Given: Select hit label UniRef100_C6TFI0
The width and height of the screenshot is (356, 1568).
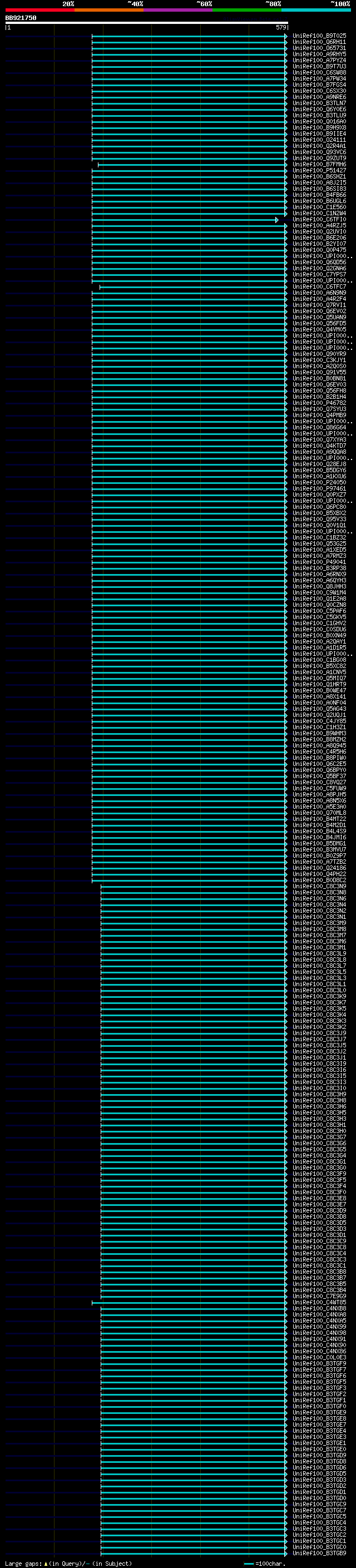Looking at the screenshot, I should pyautogui.click(x=319, y=220).
